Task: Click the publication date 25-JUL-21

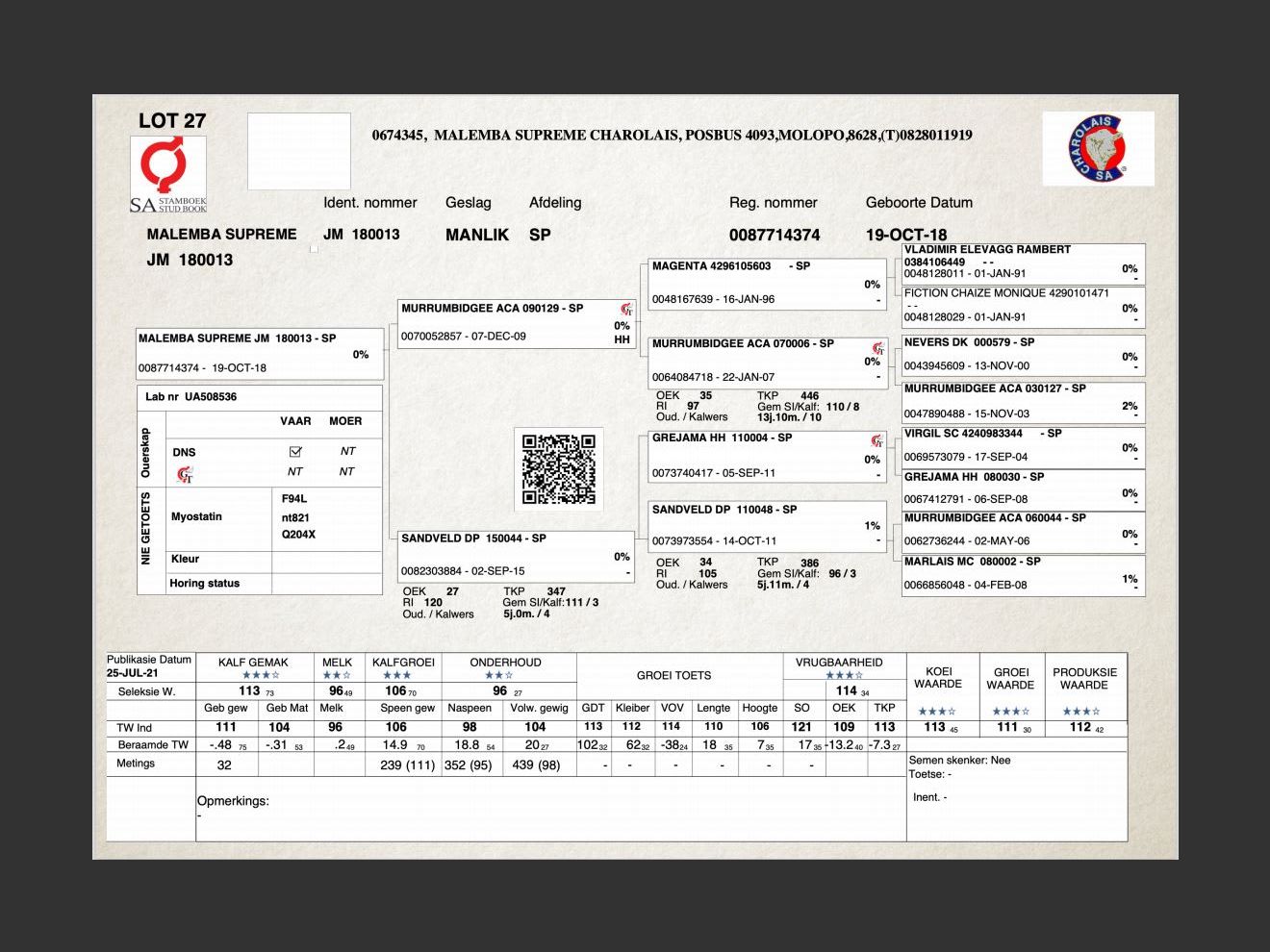Action: [135, 673]
